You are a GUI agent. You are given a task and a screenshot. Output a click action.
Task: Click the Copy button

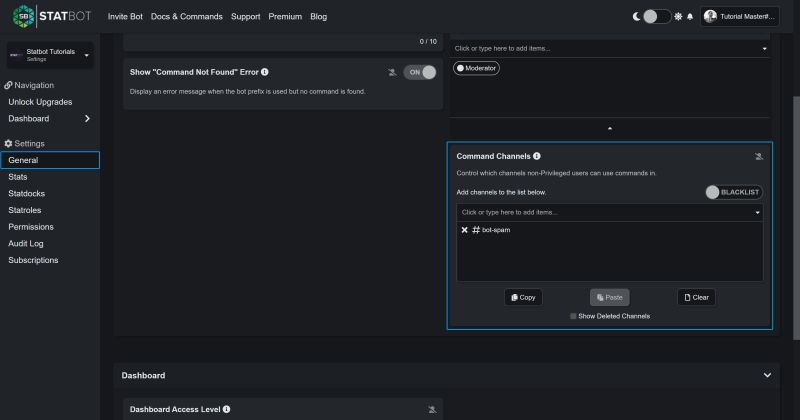pyautogui.click(x=523, y=298)
